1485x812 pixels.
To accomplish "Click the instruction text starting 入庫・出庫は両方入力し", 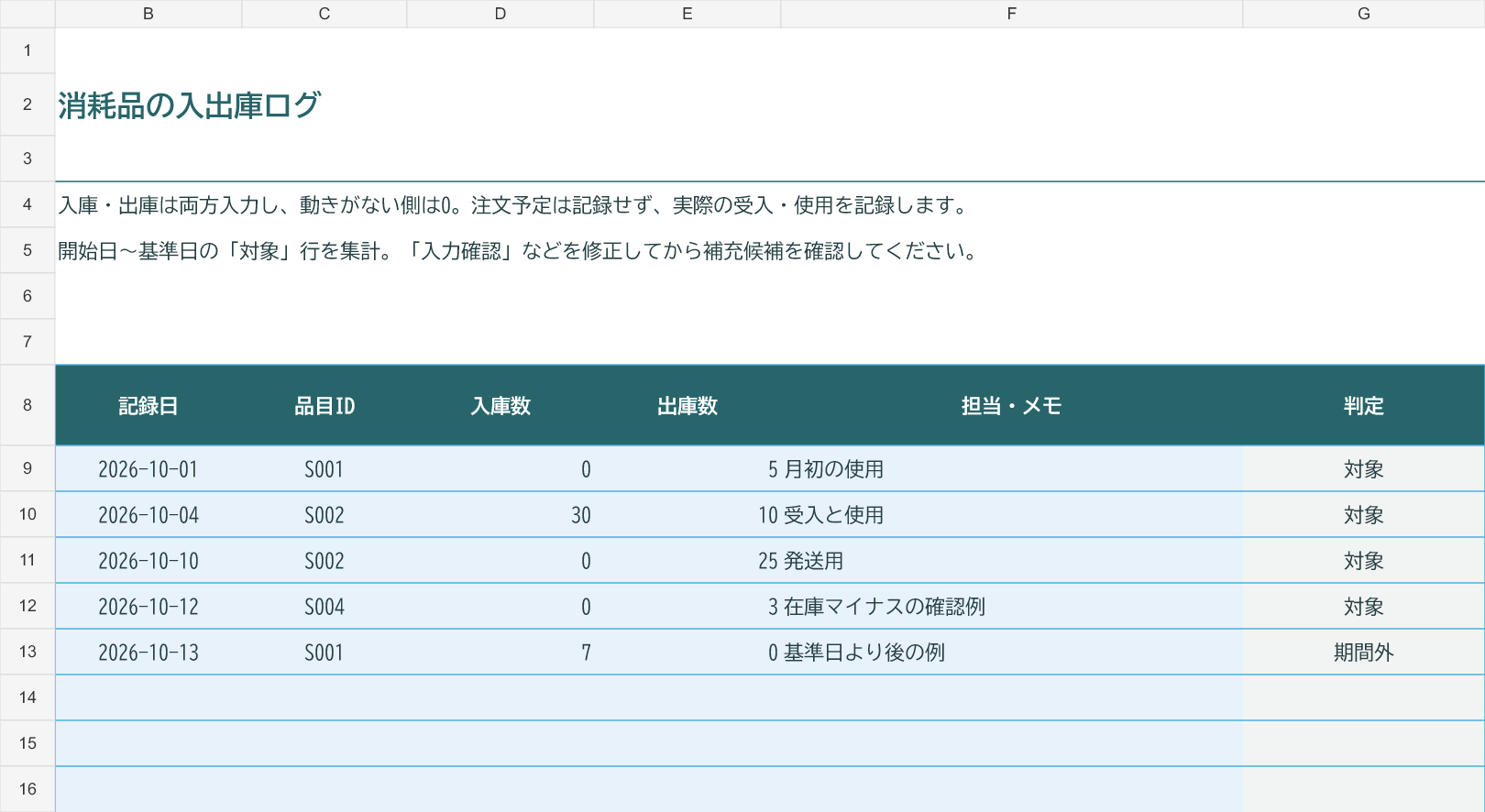I will (514, 205).
